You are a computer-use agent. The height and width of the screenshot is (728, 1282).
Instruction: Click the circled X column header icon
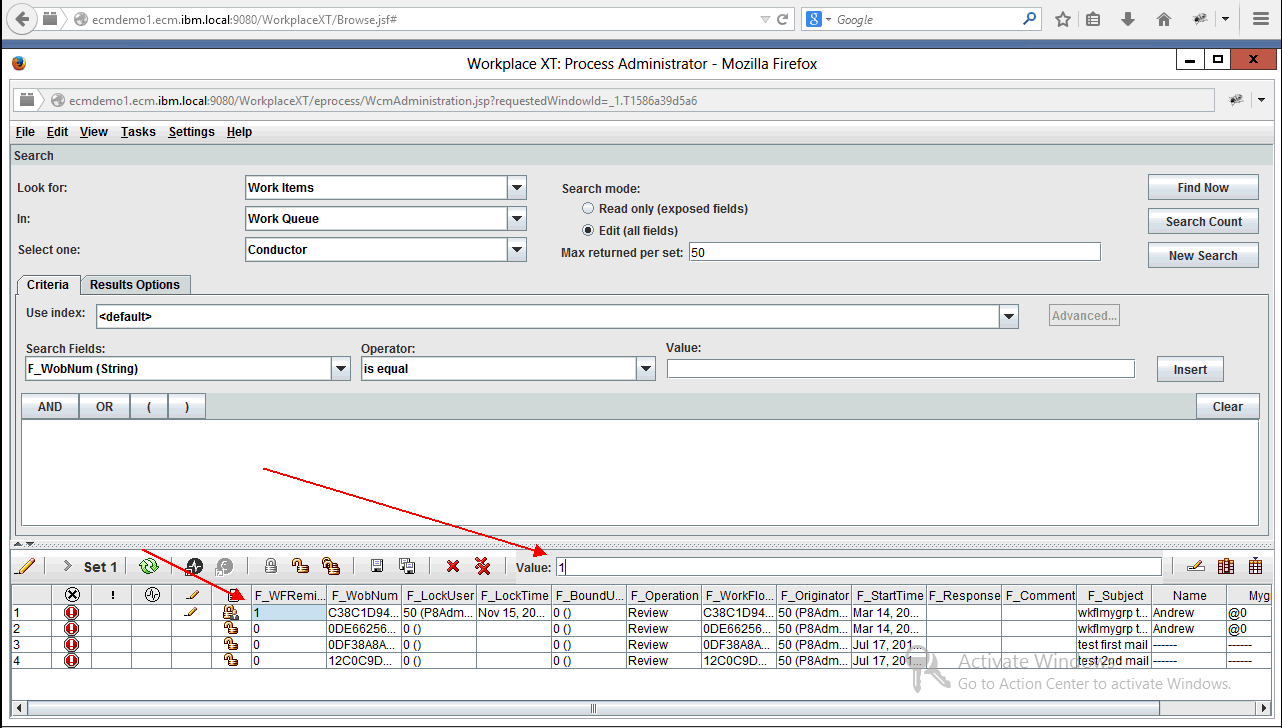click(x=72, y=595)
